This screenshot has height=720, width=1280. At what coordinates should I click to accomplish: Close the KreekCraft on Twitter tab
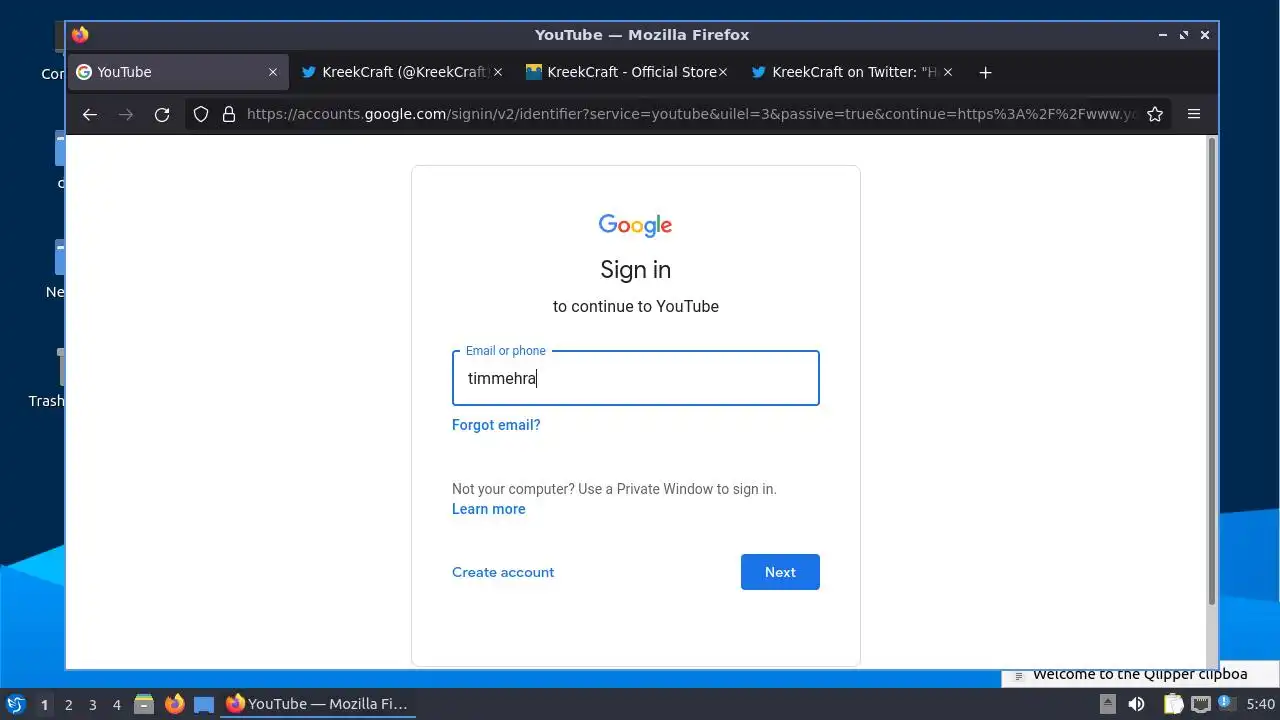coord(948,72)
